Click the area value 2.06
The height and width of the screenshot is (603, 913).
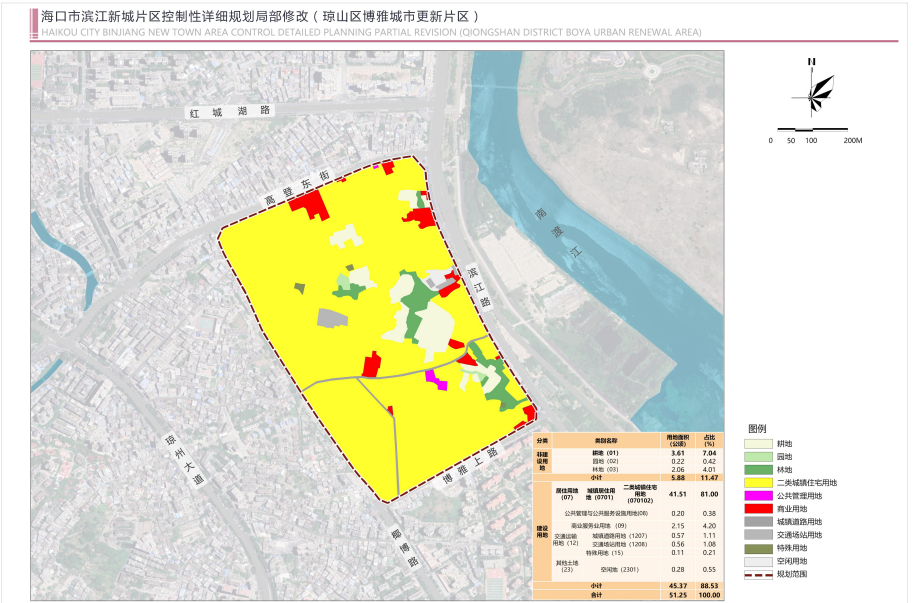click(x=678, y=469)
